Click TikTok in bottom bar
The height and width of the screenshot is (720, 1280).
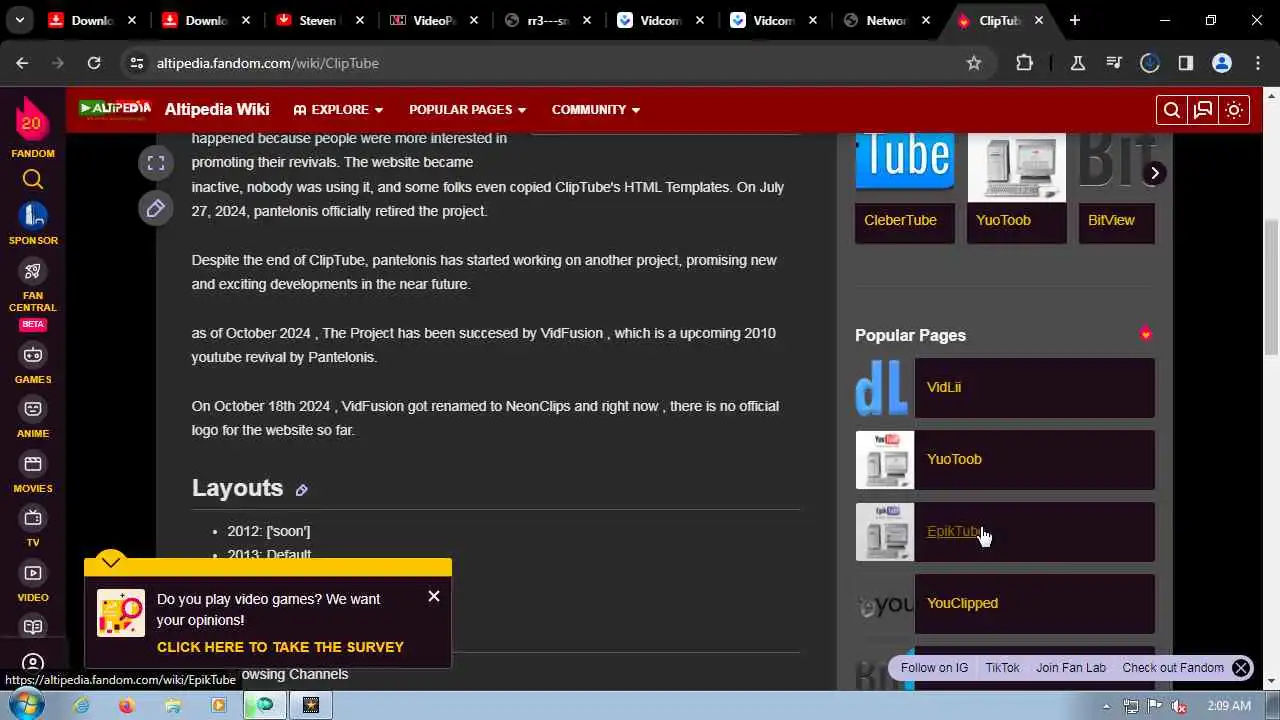(x=1002, y=668)
